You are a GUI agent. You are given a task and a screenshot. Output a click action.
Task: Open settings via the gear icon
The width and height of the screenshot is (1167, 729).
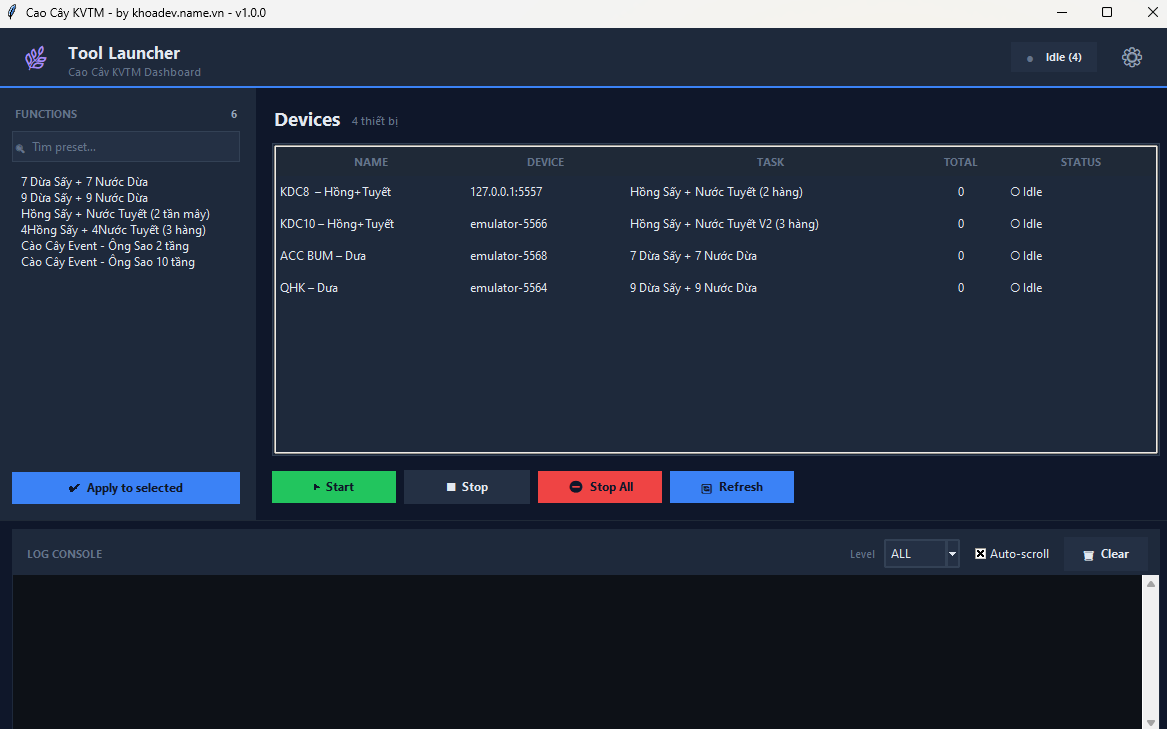point(1131,57)
